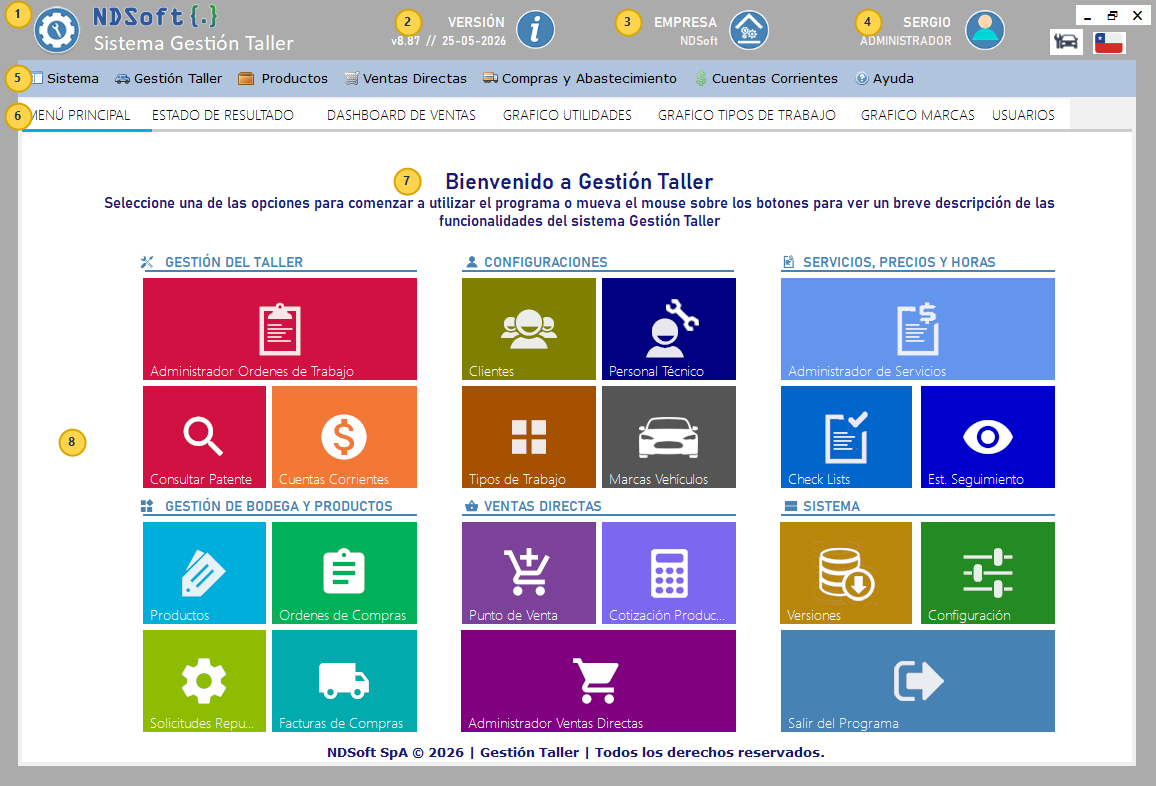
Task: Open the Ventas Directas menu
Action: click(x=406, y=78)
